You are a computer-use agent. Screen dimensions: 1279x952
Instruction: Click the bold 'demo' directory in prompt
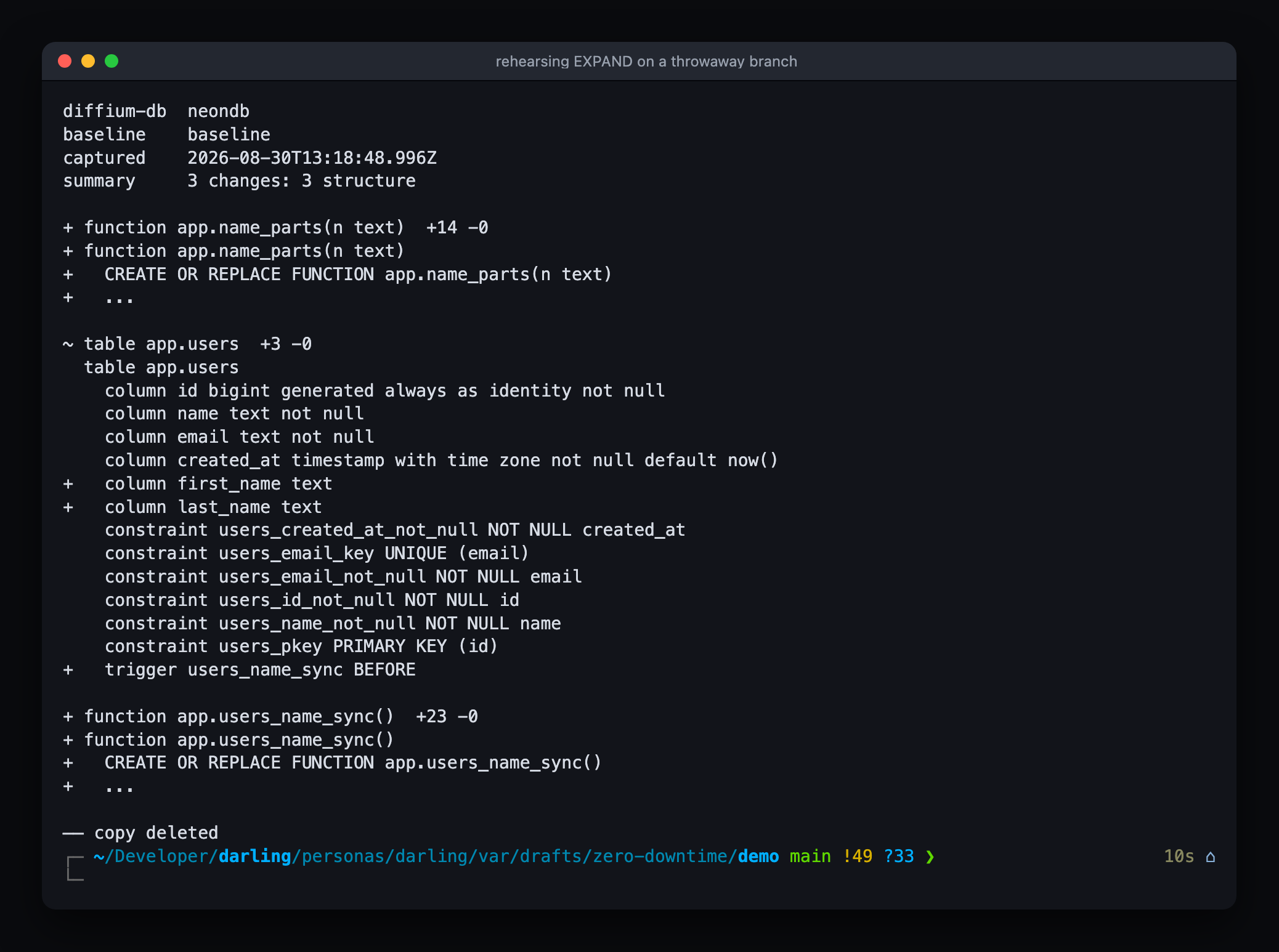click(758, 857)
